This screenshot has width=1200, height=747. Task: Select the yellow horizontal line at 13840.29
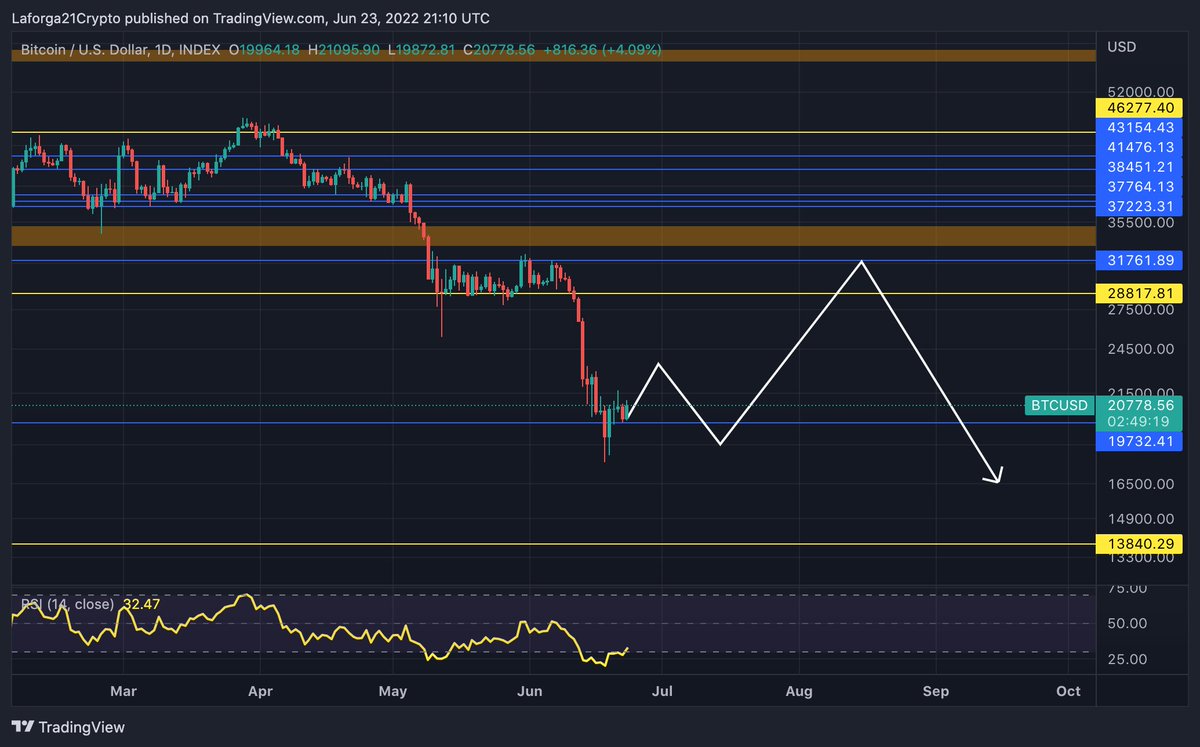pyautogui.click(x=553, y=544)
